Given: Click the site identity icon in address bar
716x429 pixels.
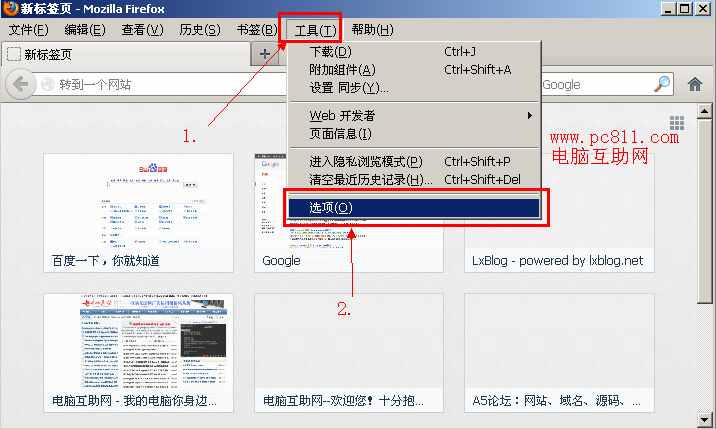Looking at the screenshot, I should (x=47, y=84).
